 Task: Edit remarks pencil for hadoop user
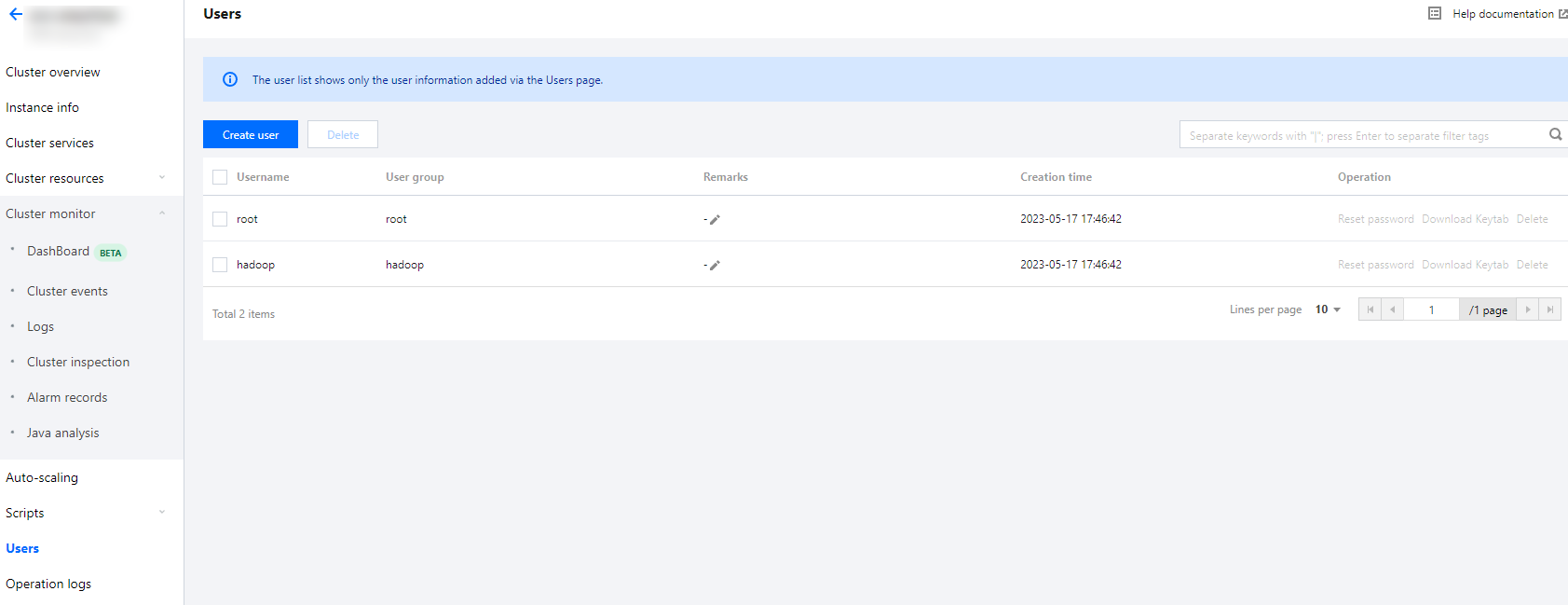coord(715,266)
